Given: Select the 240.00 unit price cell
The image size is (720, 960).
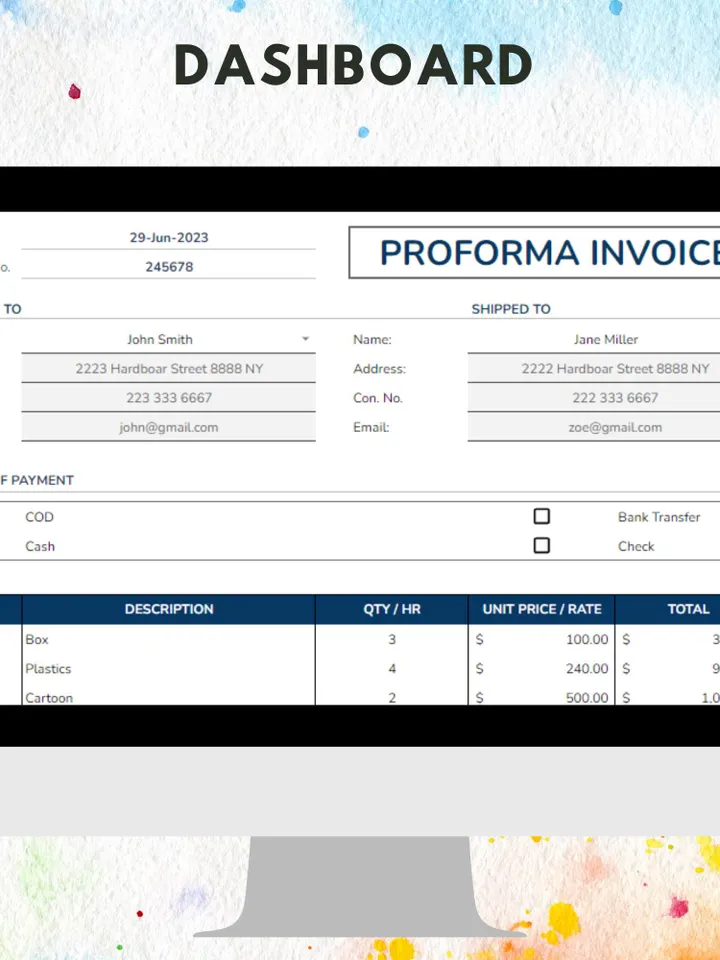Looking at the screenshot, I should (586, 669).
